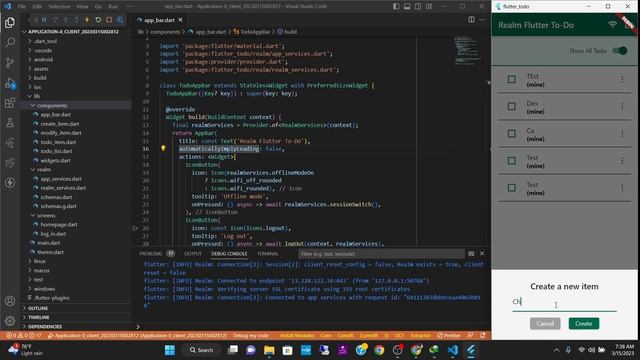
Task: Click the Cancel button
Action: click(545, 323)
